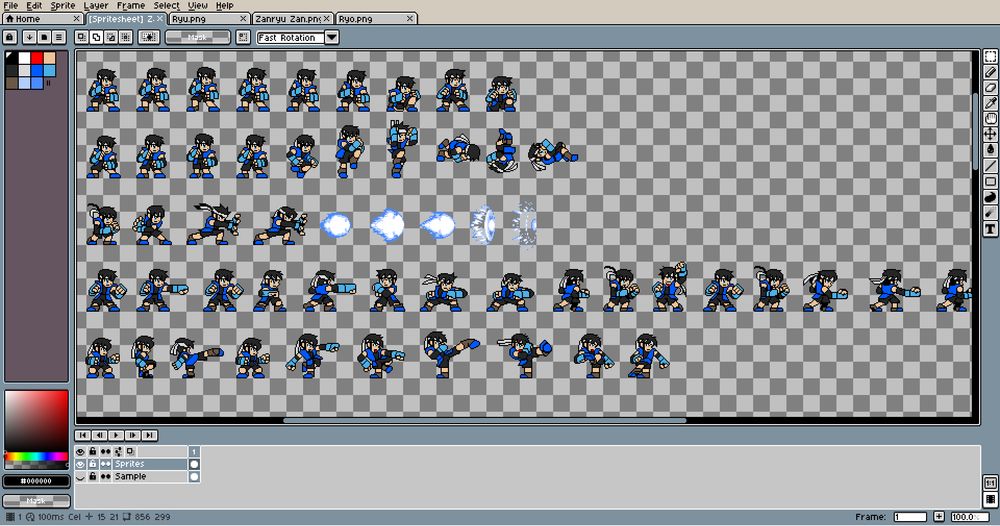Choose add to selection mode icon
The width and height of the screenshot is (1000, 526).
click(x=96, y=38)
